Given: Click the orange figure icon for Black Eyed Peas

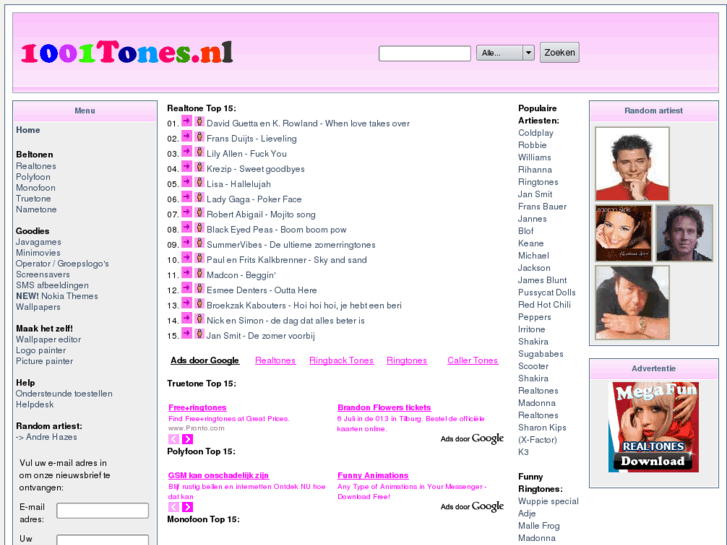Looking at the screenshot, I should coord(199,227).
